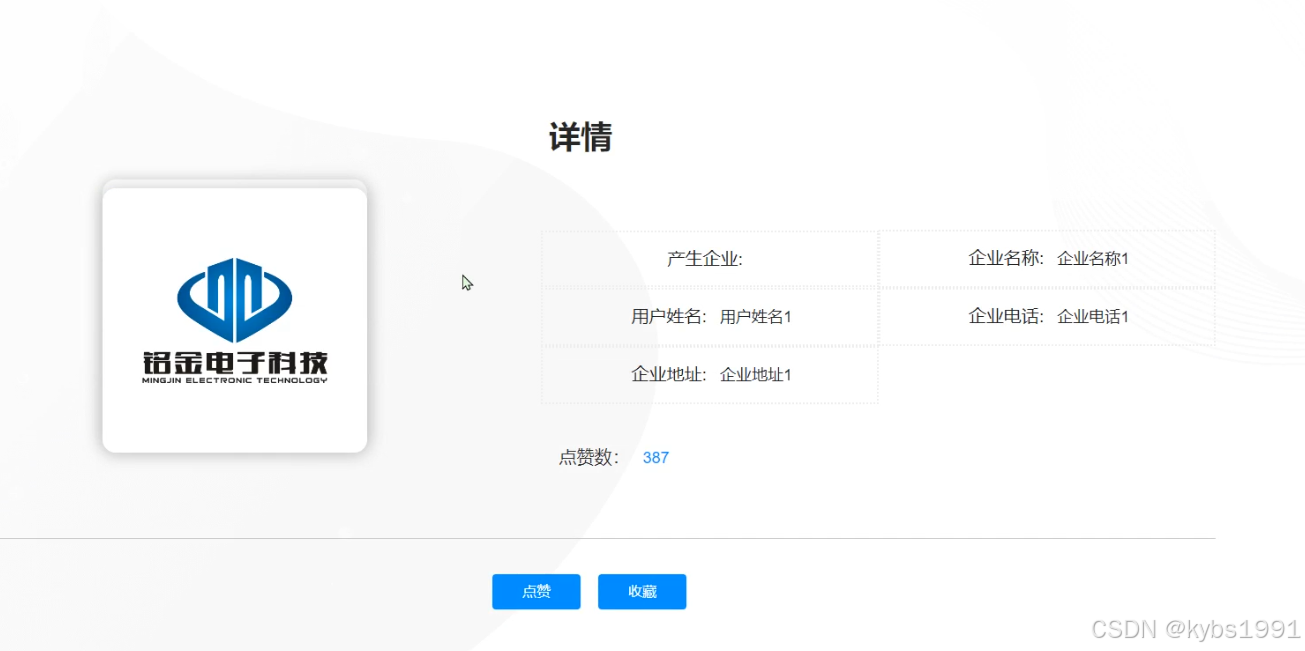Click the 企业名称: label
This screenshot has height=651, width=1305.
[x=1006, y=258]
